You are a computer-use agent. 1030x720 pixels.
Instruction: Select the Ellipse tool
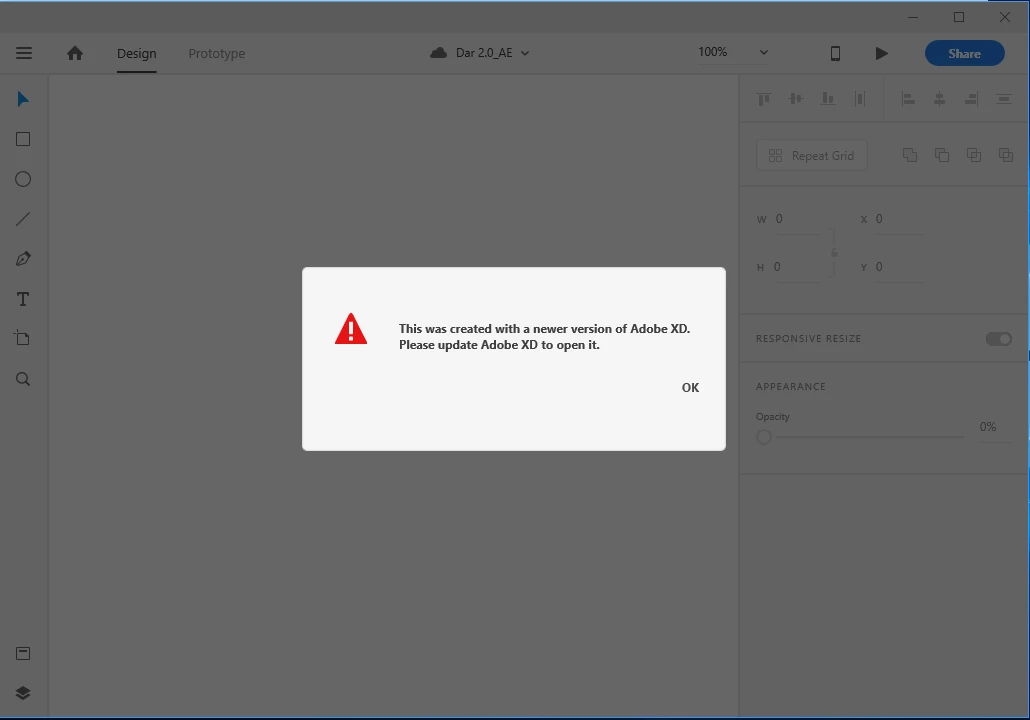(23, 179)
